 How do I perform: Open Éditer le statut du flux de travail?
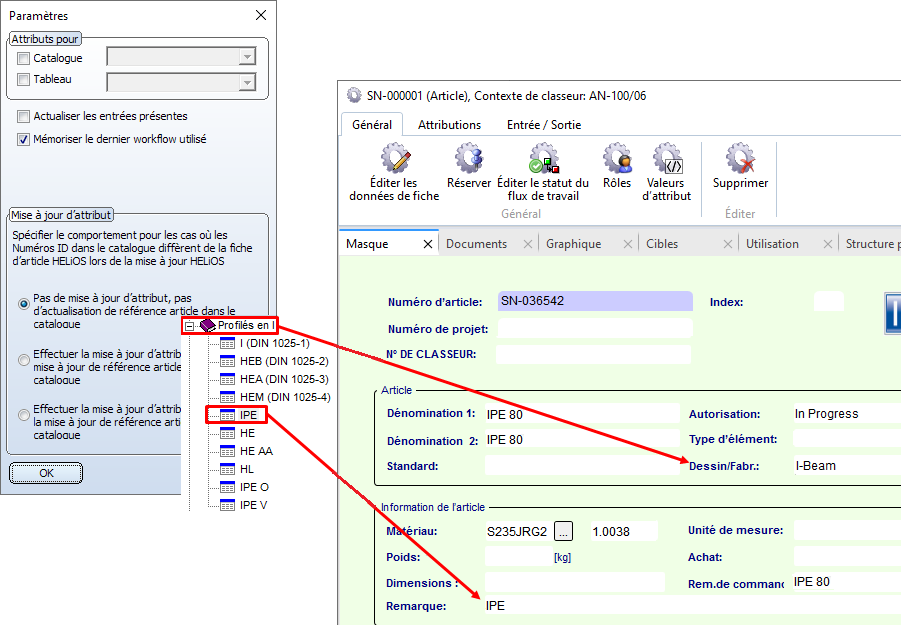coord(543,159)
